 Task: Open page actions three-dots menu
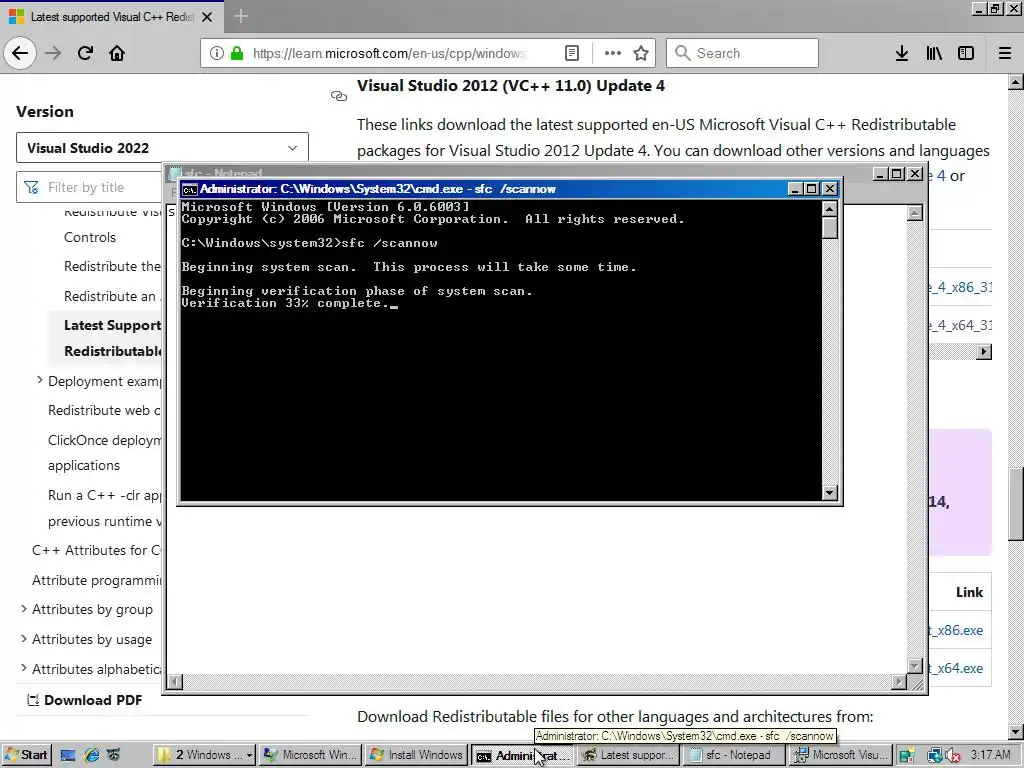[x=612, y=53]
